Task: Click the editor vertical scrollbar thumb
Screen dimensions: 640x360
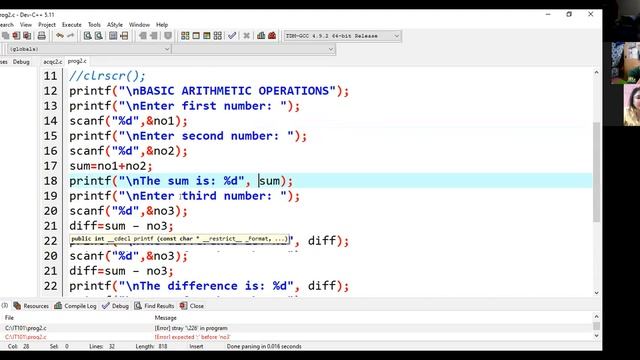Action: tap(596, 171)
